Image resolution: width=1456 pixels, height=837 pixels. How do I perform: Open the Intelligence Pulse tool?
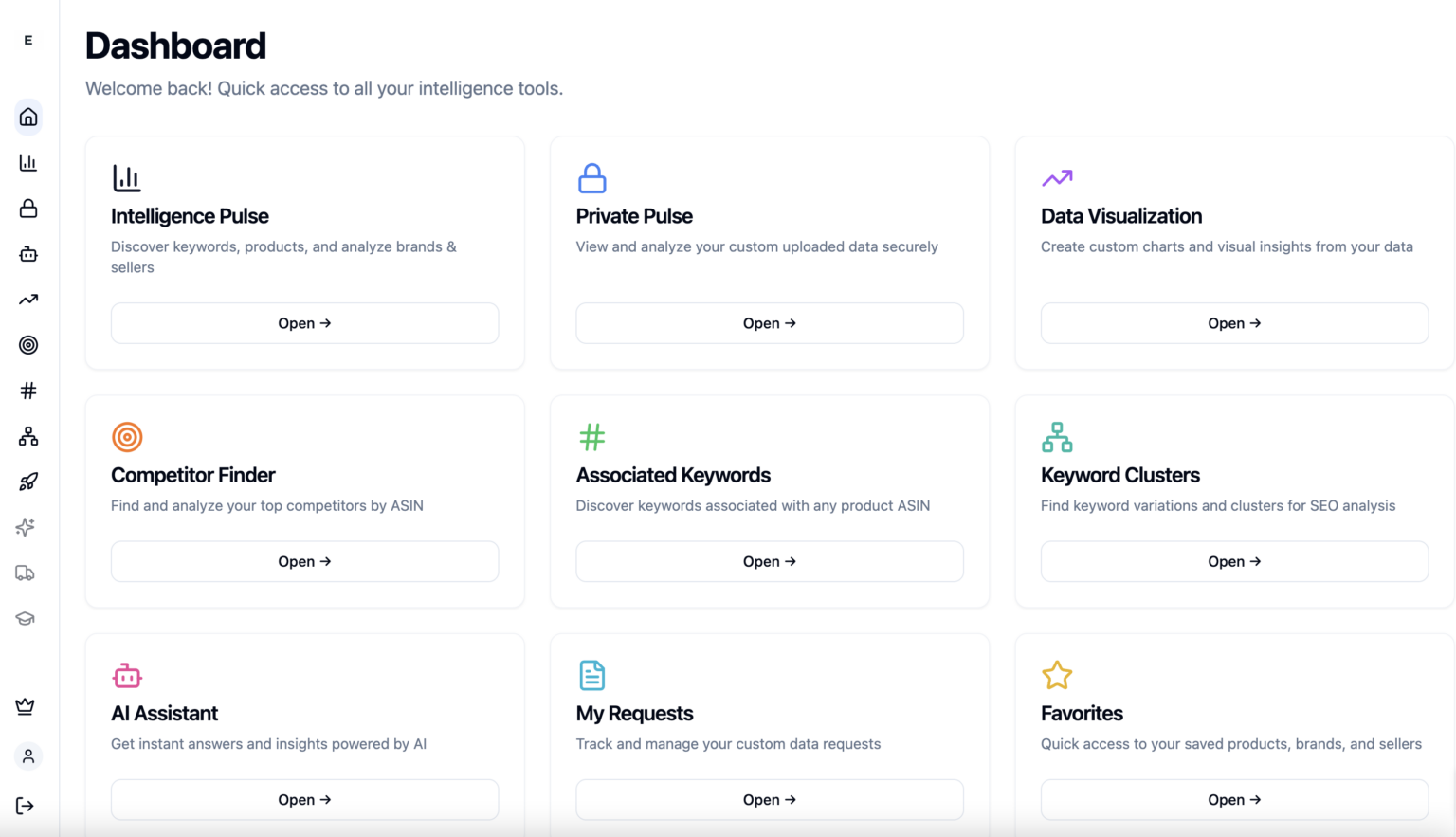[x=304, y=323]
